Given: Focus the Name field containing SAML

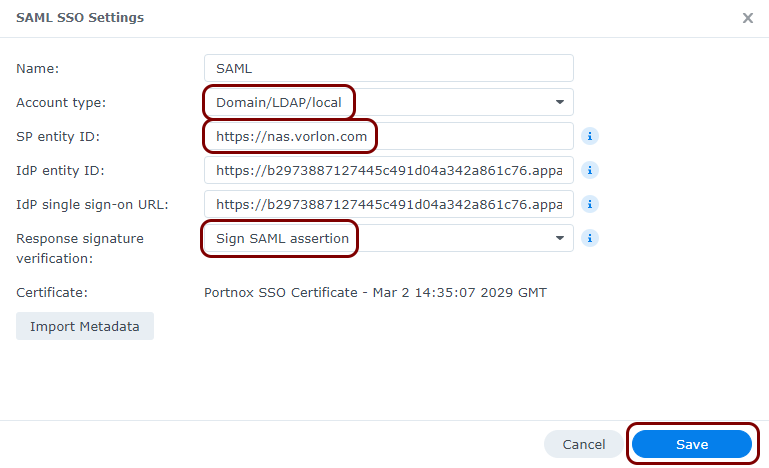Looking at the screenshot, I should 388,68.
